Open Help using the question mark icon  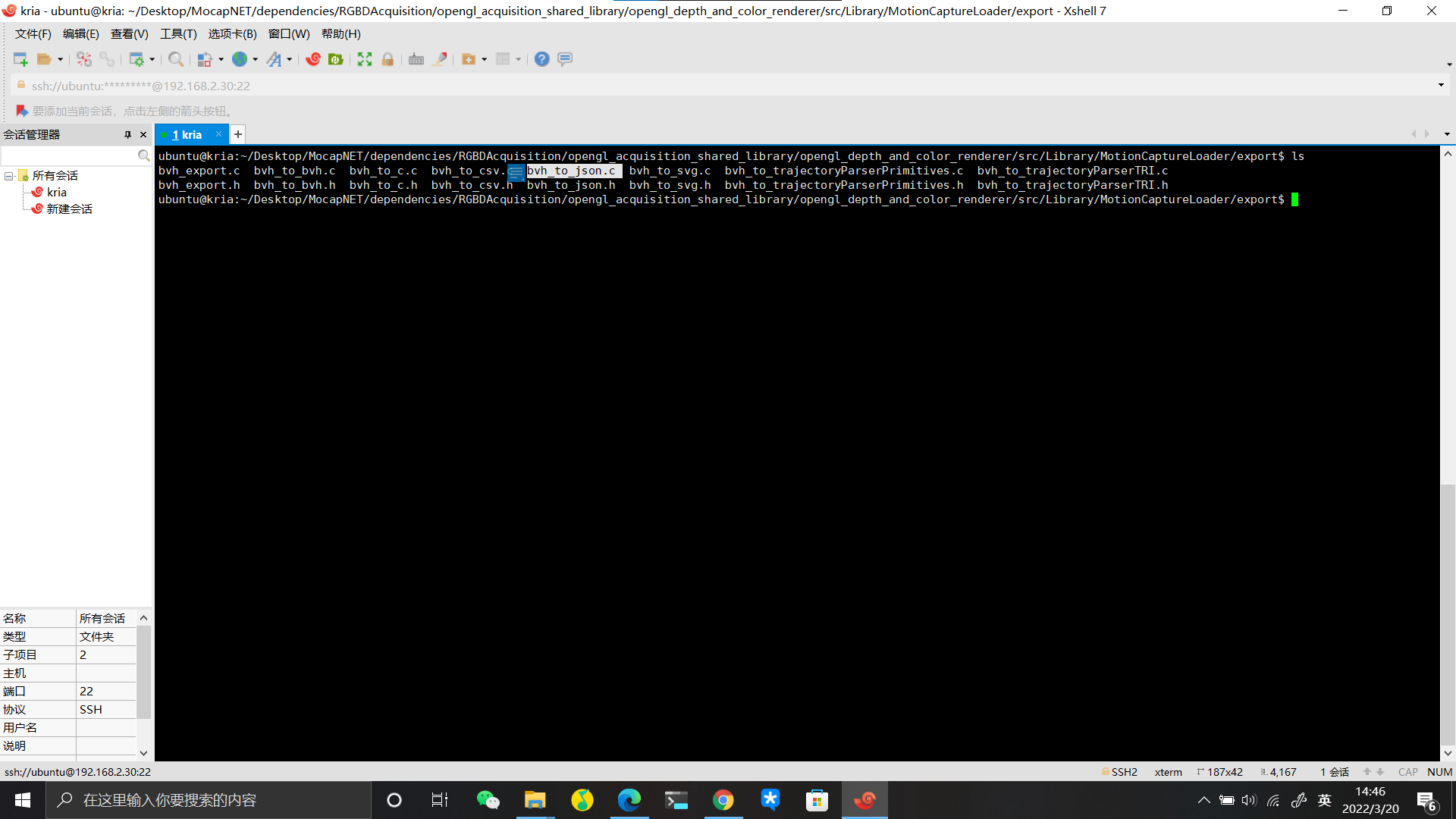point(541,58)
